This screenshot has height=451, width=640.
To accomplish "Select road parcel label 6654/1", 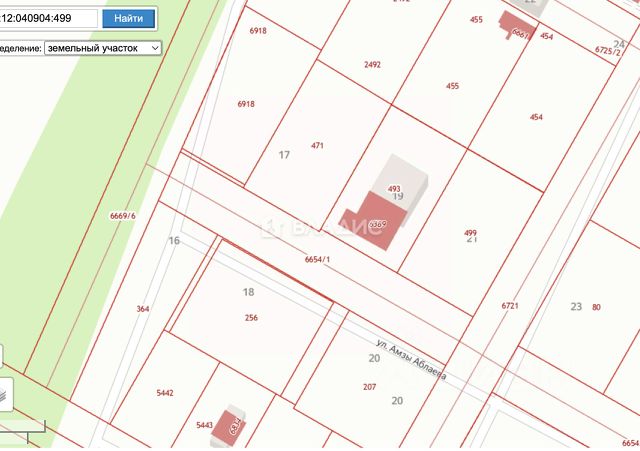I will click(x=317, y=259).
